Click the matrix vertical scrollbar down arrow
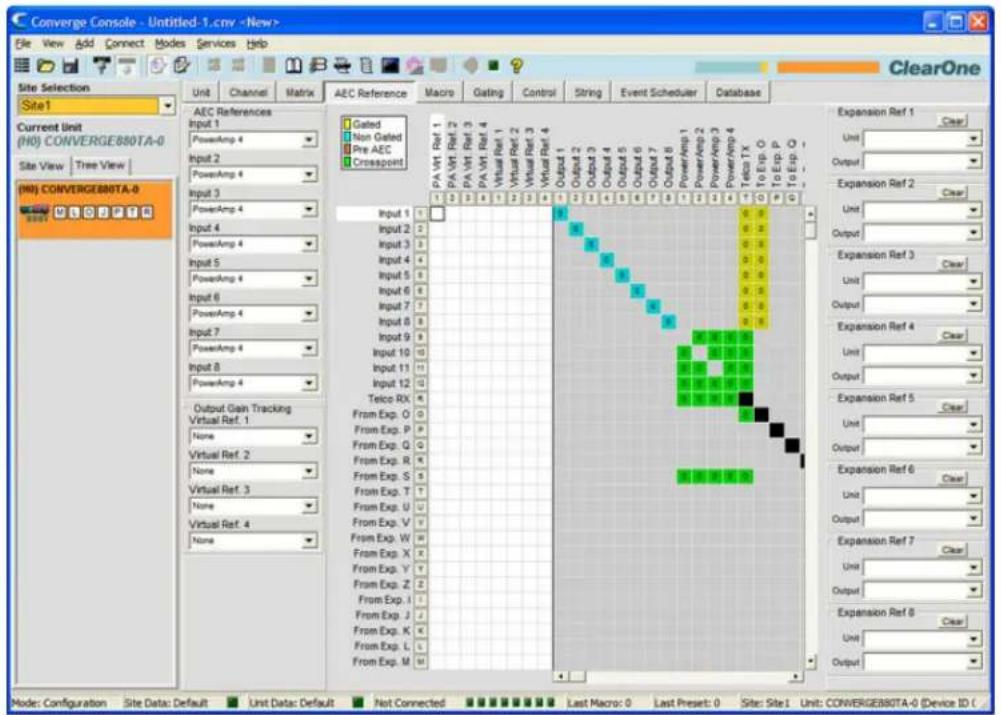Viewport: 1001px width, 715px height. click(811, 662)
